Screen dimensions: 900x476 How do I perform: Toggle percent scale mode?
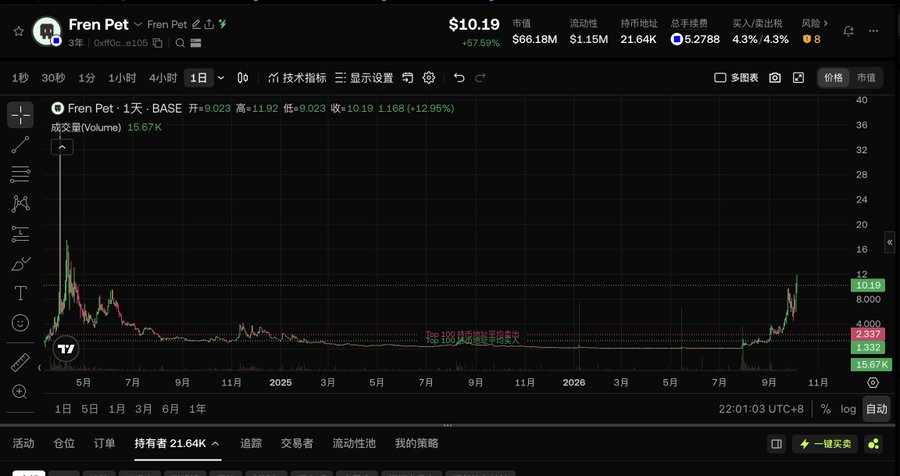pyautogui.click(x=825, y=409)
